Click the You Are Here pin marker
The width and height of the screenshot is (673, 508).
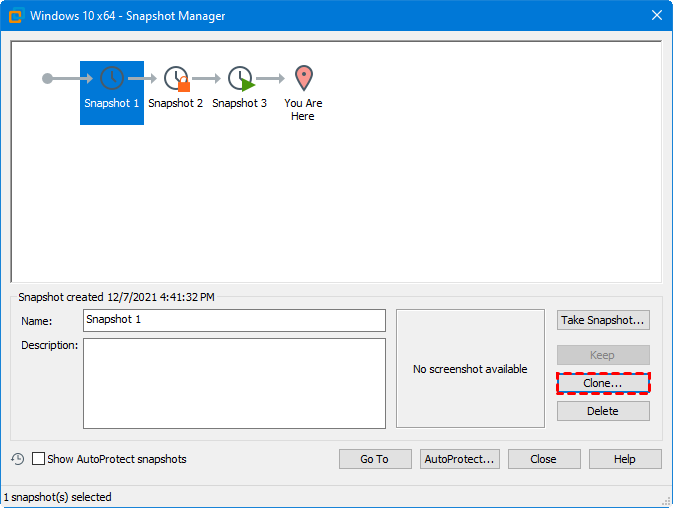(304, 78)
